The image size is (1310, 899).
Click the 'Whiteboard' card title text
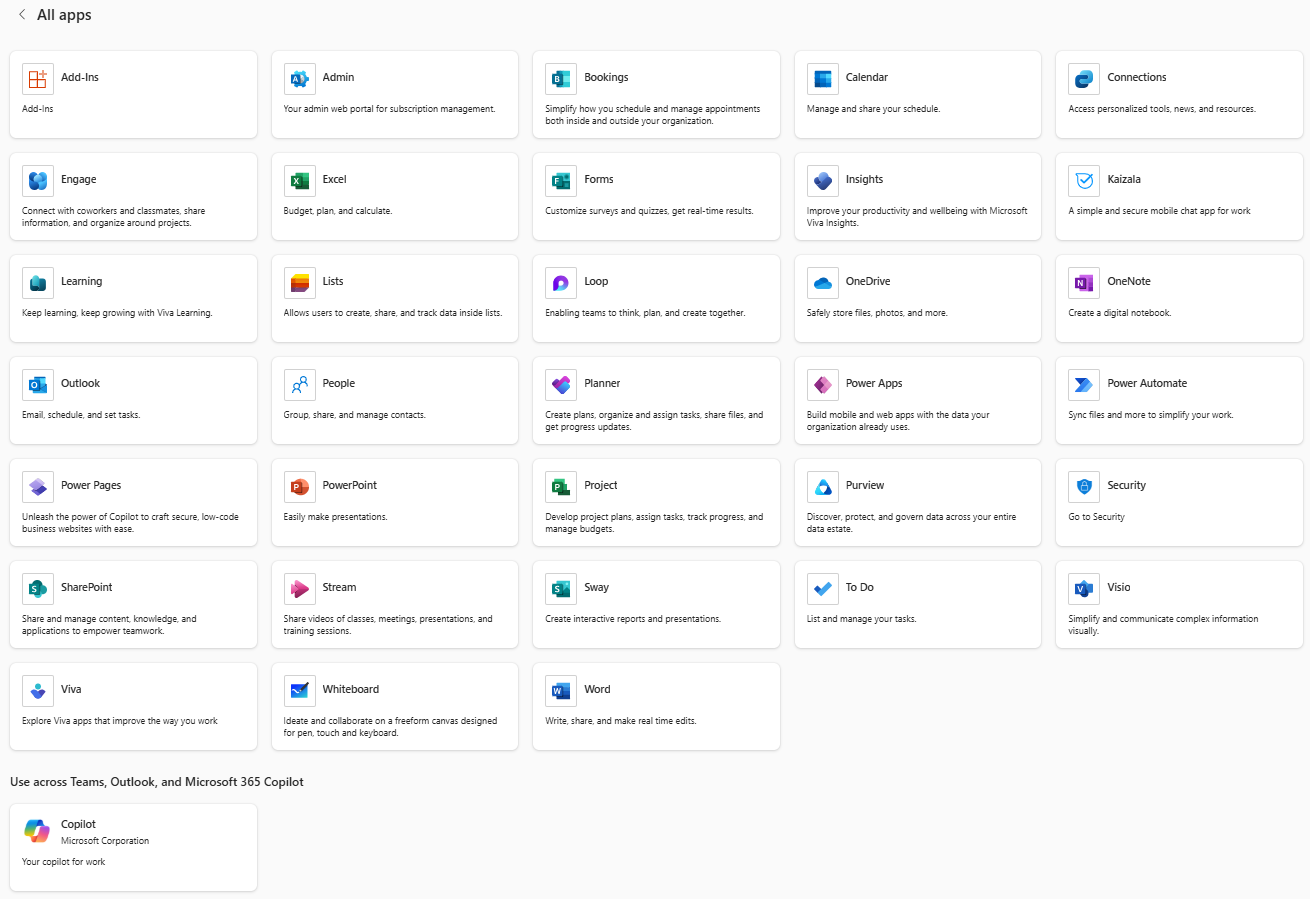click(351, 689)
